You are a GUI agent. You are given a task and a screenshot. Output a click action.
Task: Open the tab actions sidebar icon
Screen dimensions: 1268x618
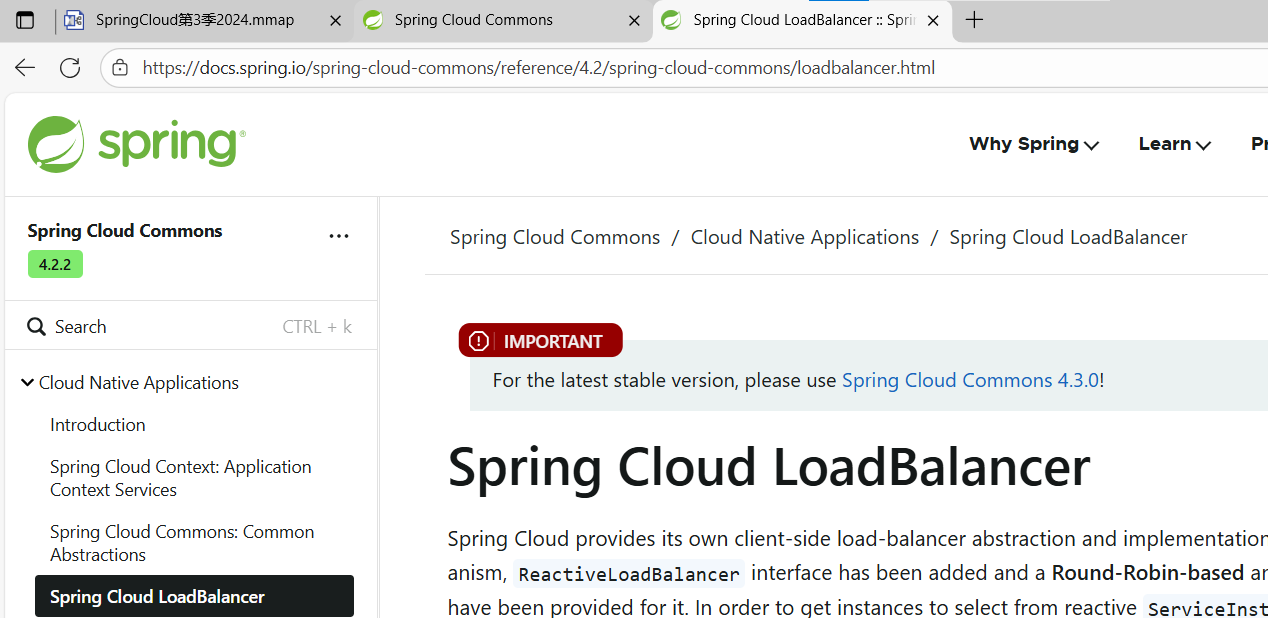pos(25,20)
